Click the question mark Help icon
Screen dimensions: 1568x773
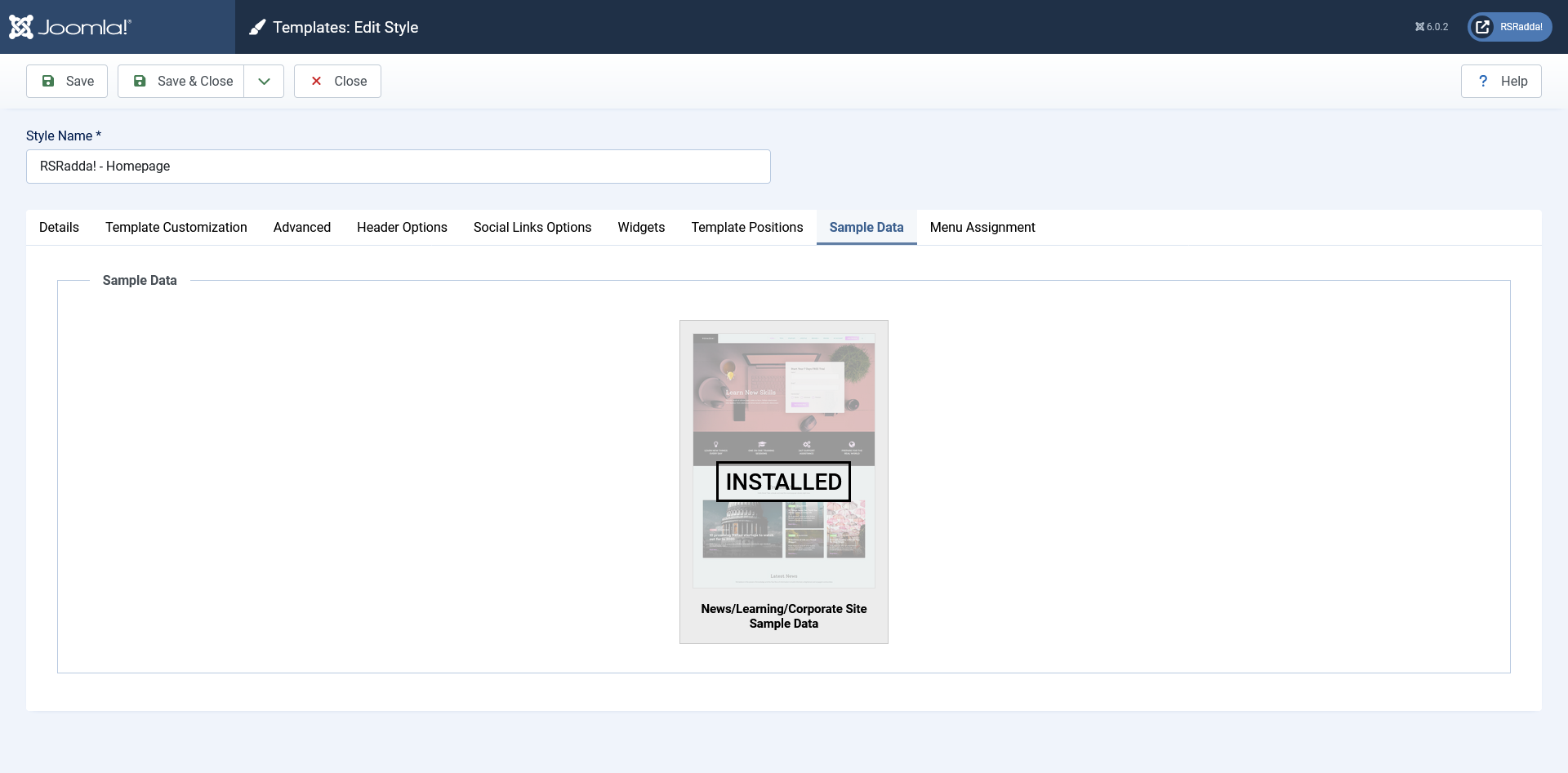pos(1482,81)
